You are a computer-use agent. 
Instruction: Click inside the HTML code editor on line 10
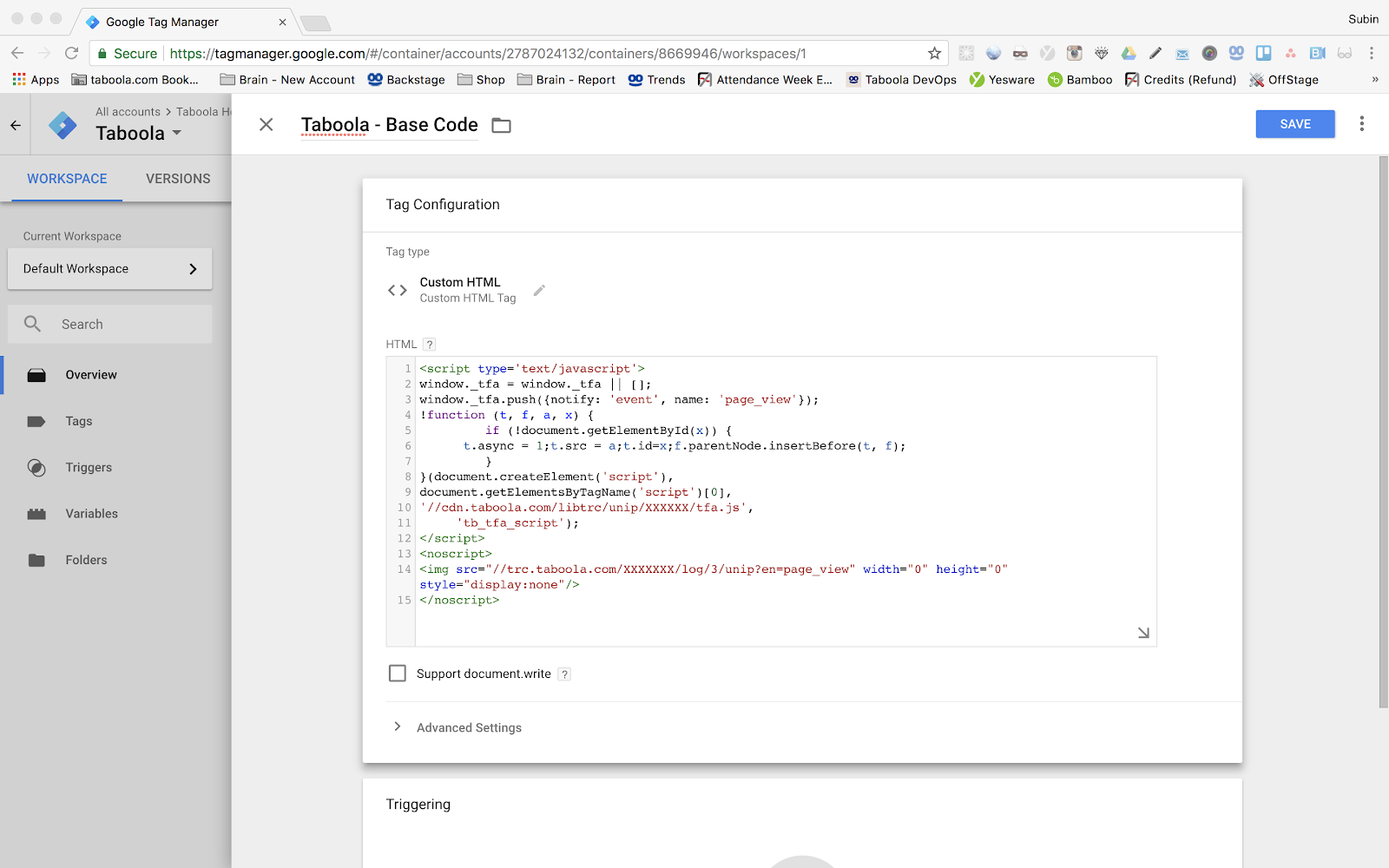(586, 508)
